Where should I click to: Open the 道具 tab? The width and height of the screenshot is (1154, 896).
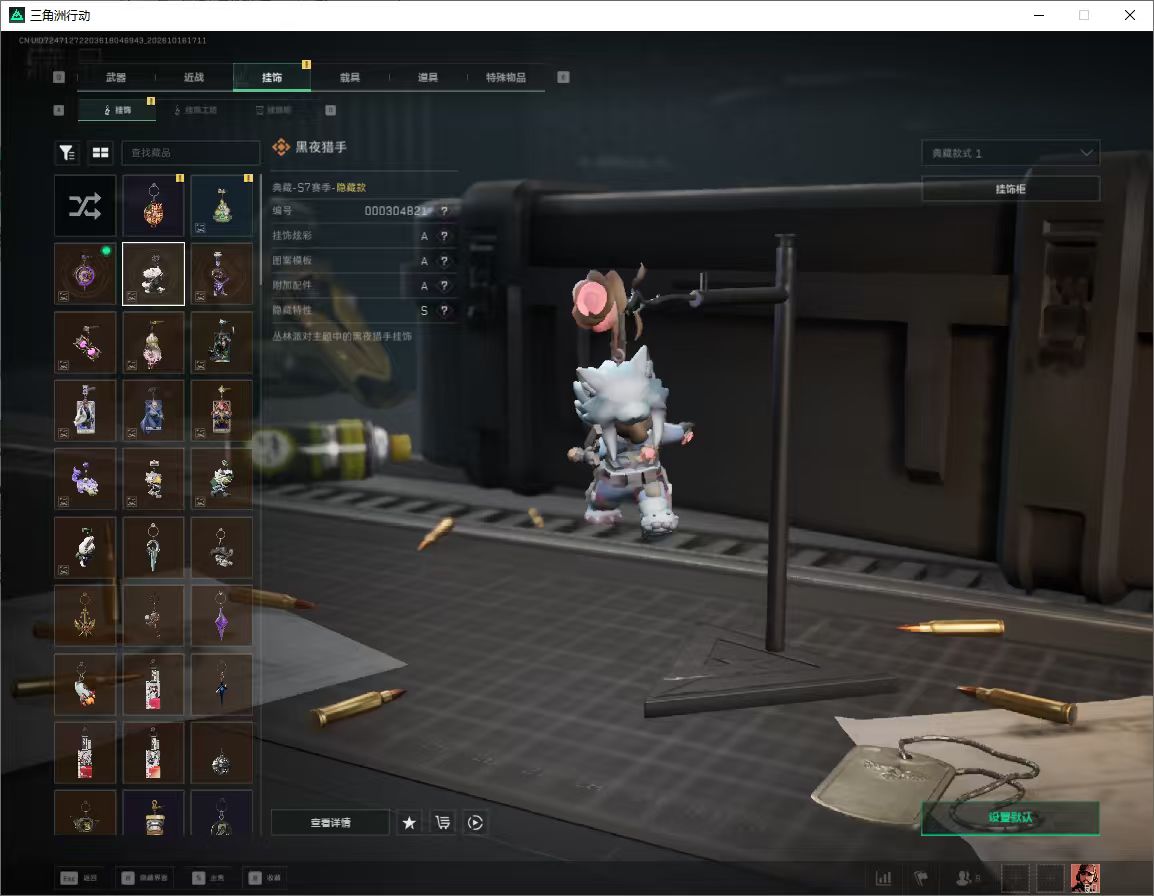(x=428, y=77)
